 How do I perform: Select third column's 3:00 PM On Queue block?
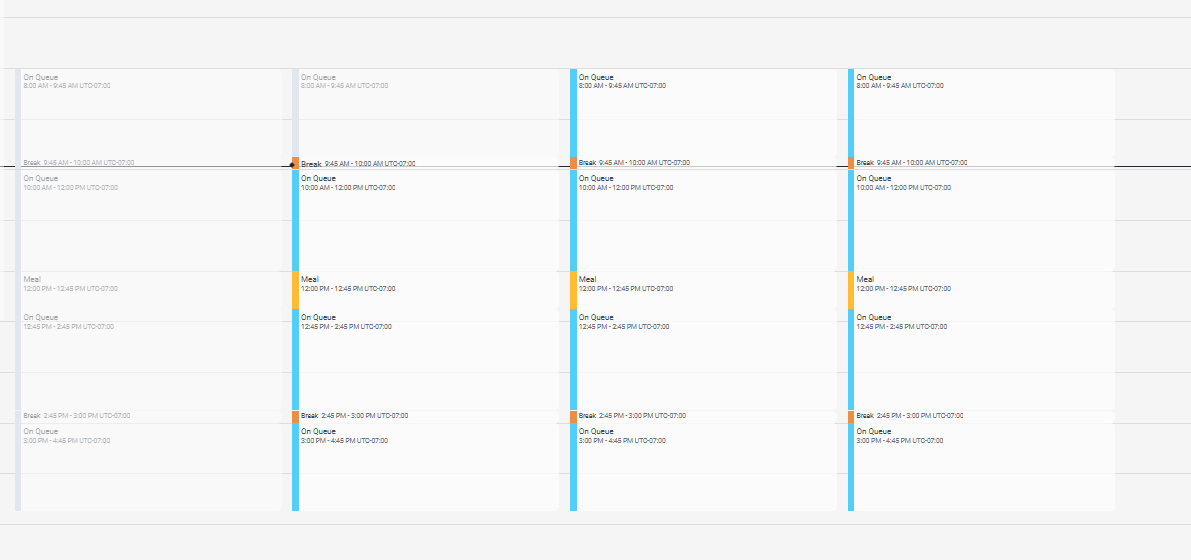703,467
